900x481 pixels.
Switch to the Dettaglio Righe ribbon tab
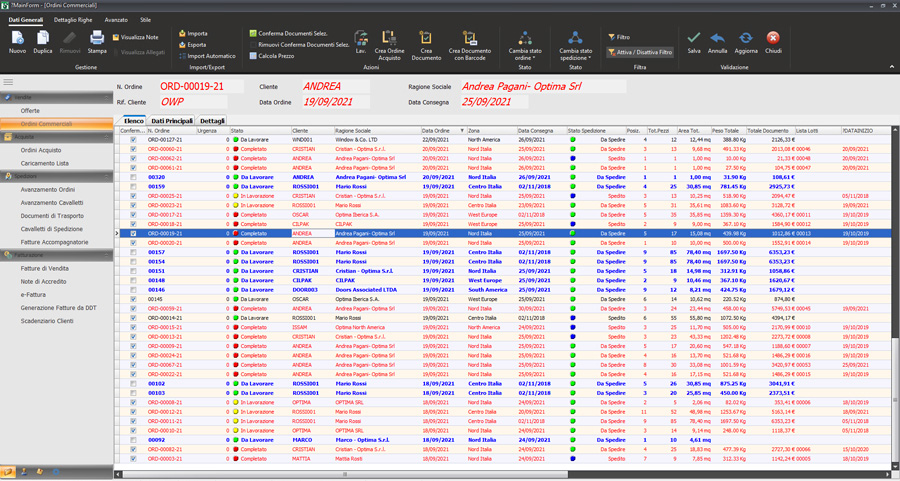click(73, 20)
